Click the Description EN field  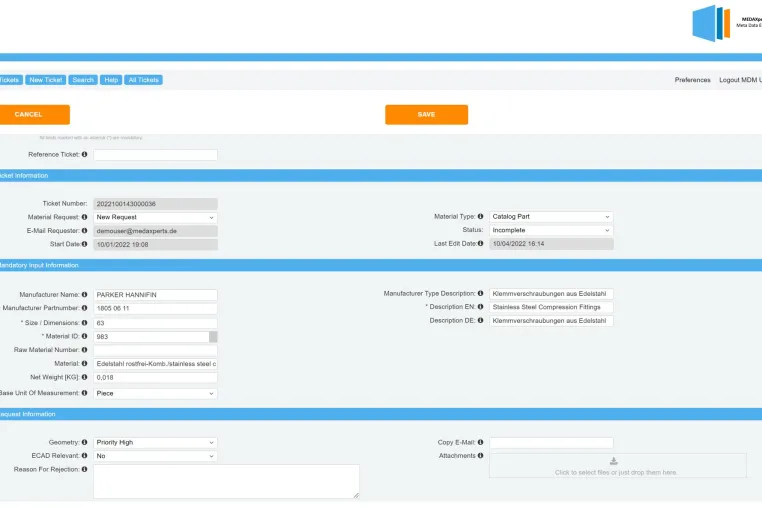[x=551, y=307]
